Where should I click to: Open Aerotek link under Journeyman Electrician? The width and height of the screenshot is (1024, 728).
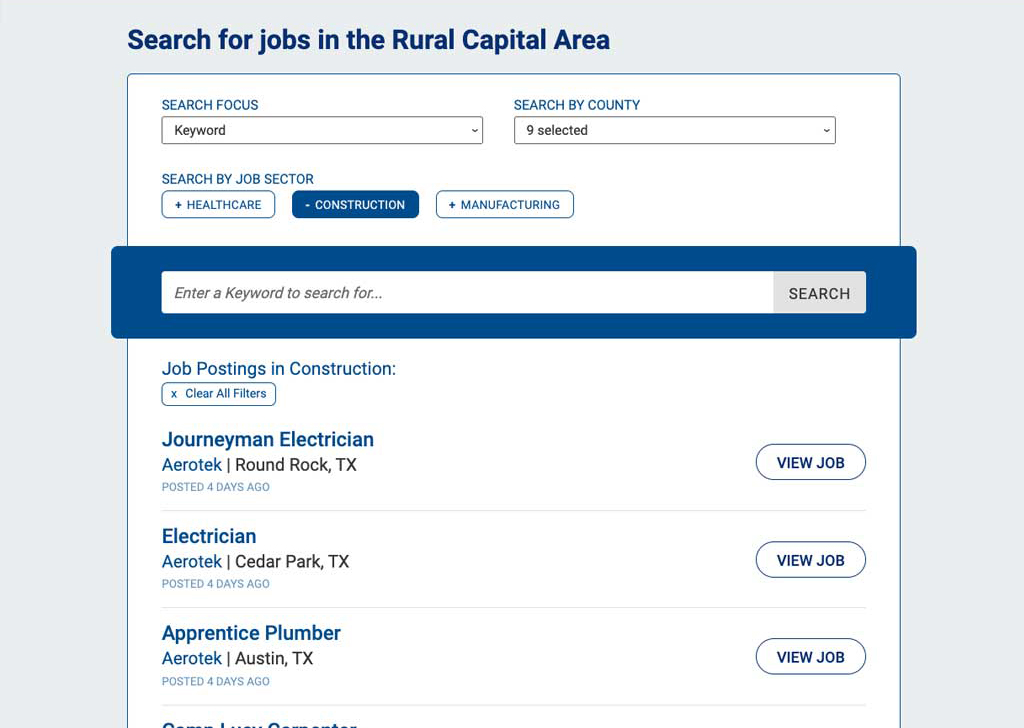(x=191, y=465)
